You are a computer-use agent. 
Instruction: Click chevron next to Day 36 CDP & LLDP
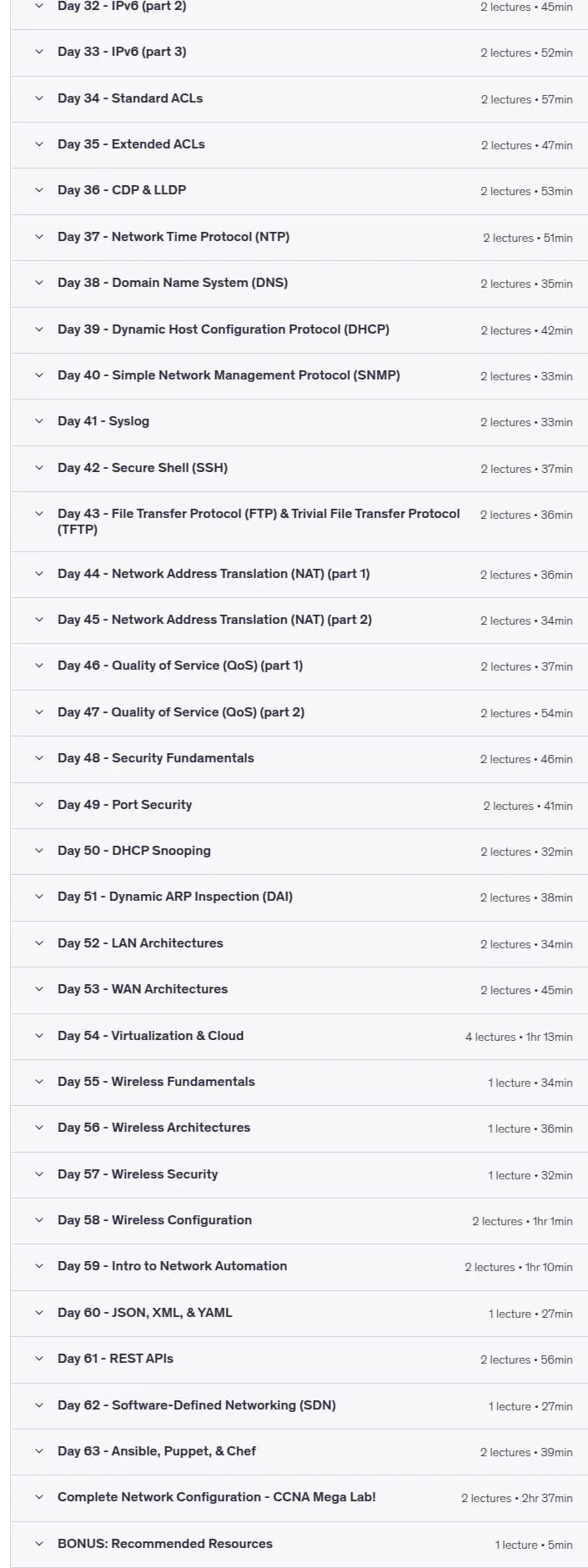[x=38, y=190]
